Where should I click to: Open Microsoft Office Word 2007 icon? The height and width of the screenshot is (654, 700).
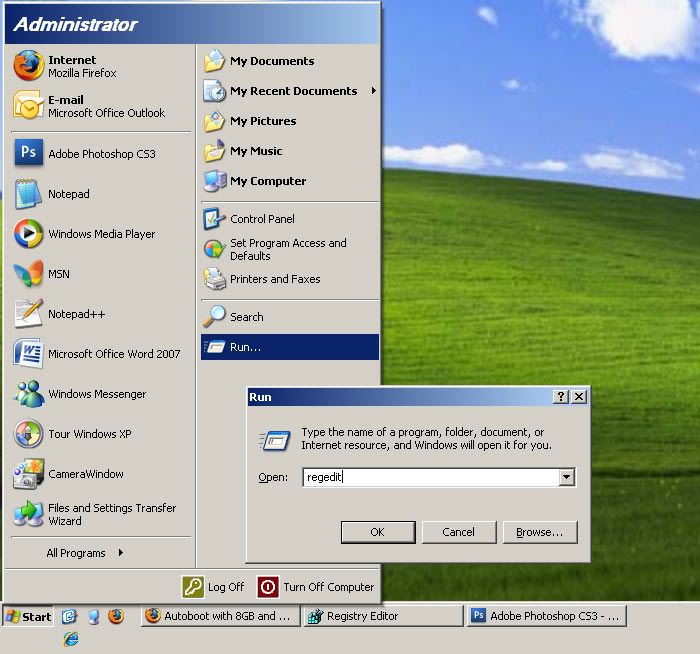pos(28,353)
